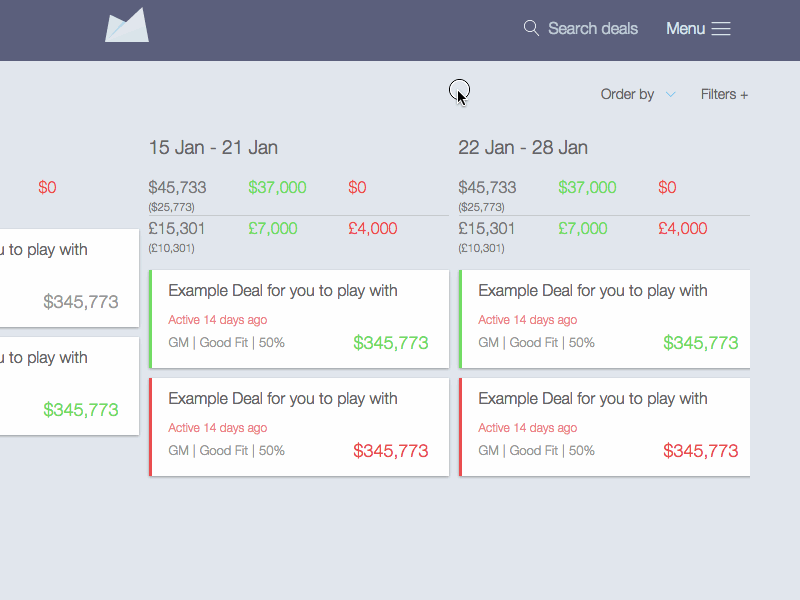Click the Order by chevron icon
This screenshot has width=800, height=600.
pos(670,95)
